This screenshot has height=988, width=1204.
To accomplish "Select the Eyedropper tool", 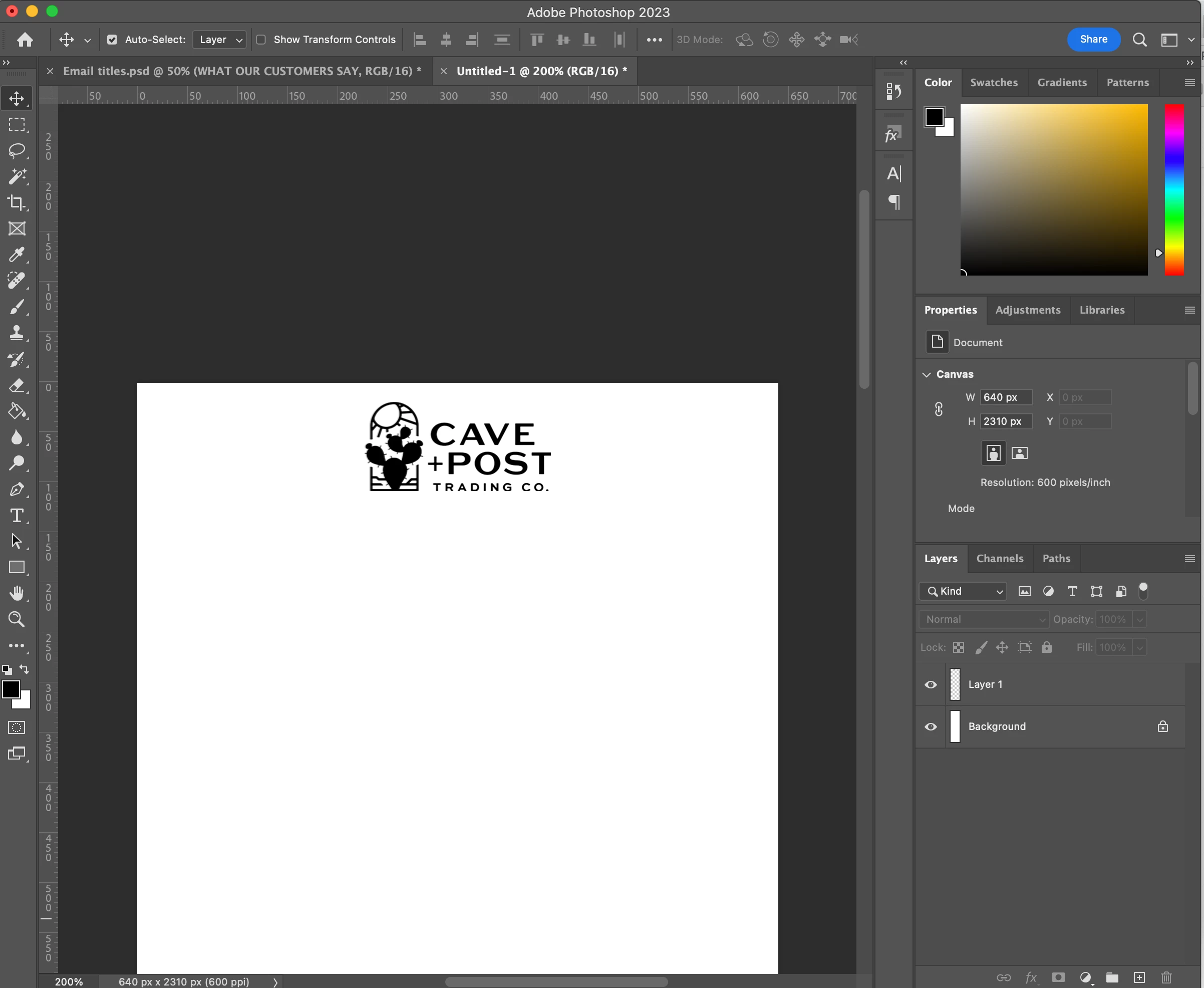I will 17,255.
